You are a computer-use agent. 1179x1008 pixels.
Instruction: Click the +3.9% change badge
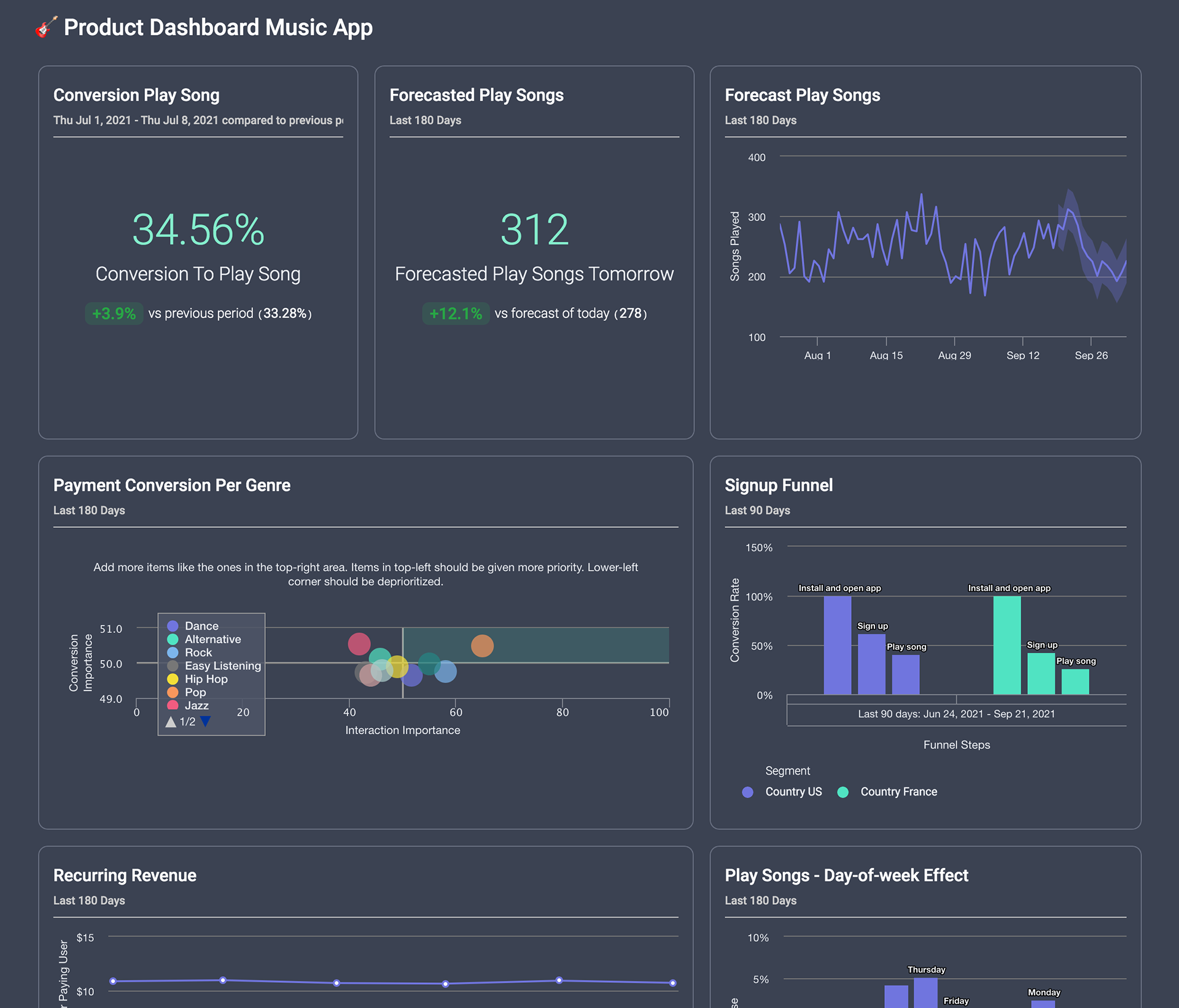(x=114, y=313)
